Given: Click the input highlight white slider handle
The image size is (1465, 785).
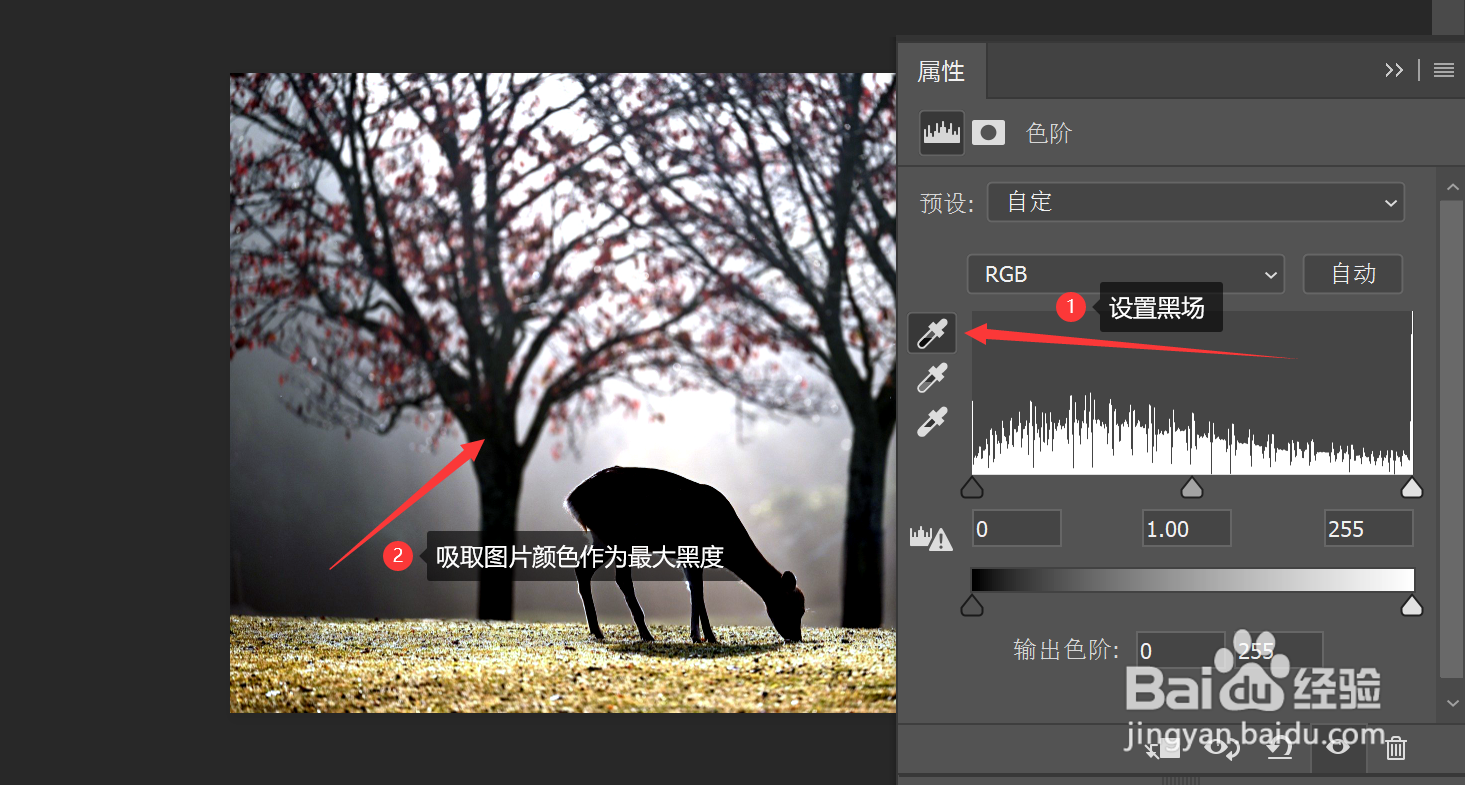Looking at the screenshot, I should click(x=1412, y=487).
